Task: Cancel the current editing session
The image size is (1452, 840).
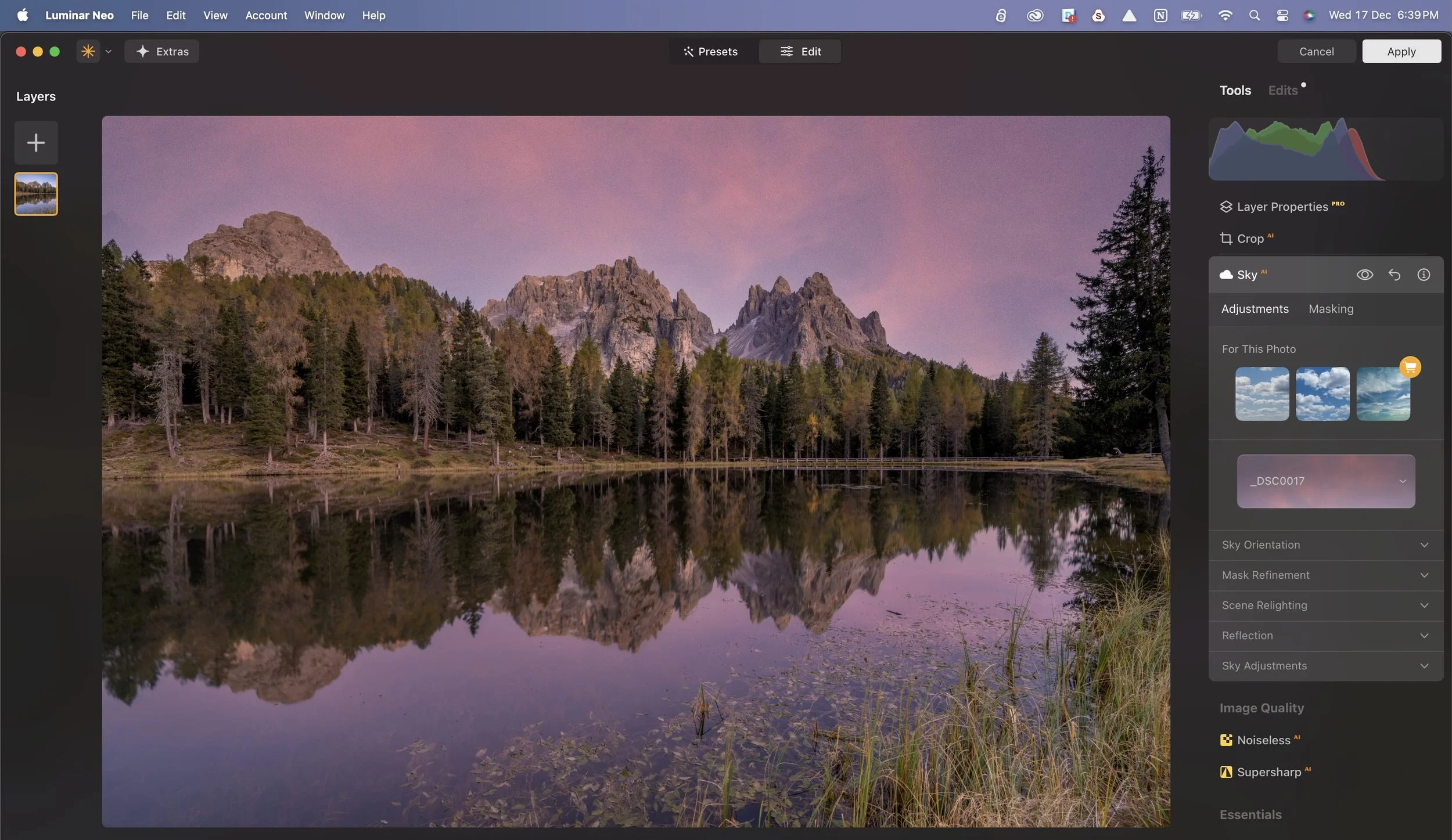Action: click(x=1316, y=51)
